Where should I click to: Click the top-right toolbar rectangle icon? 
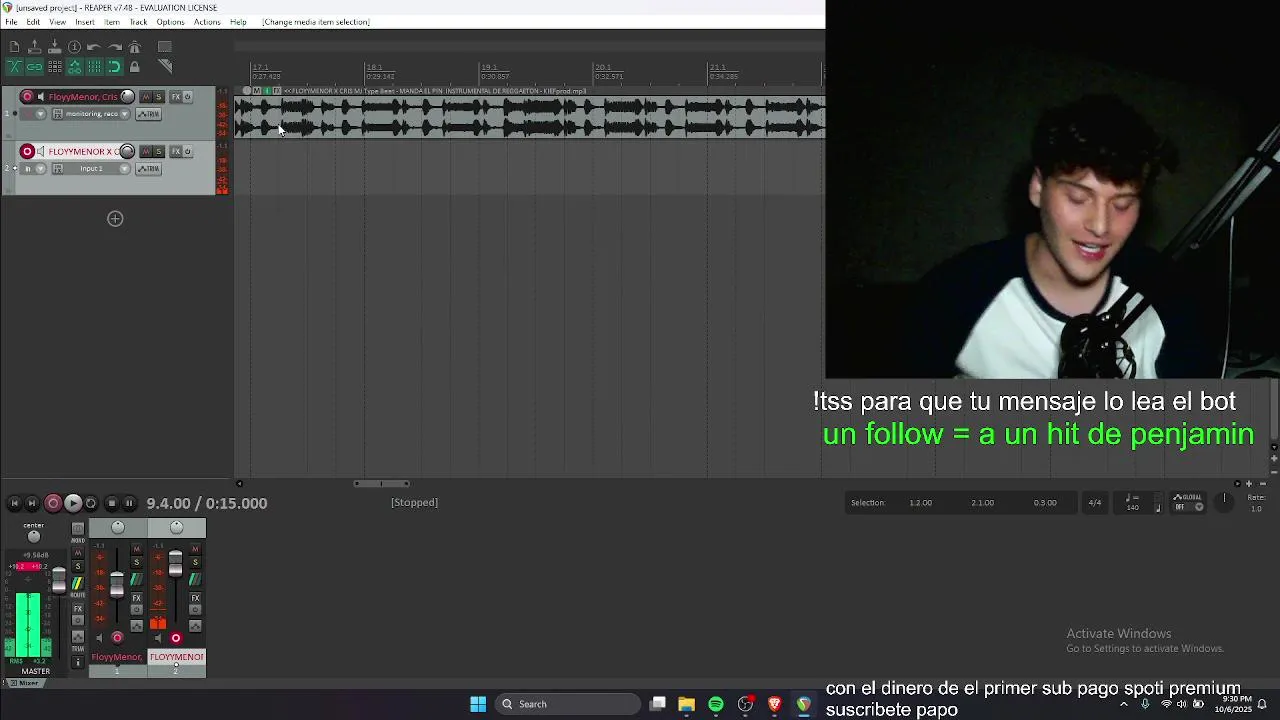click(165, 47)
